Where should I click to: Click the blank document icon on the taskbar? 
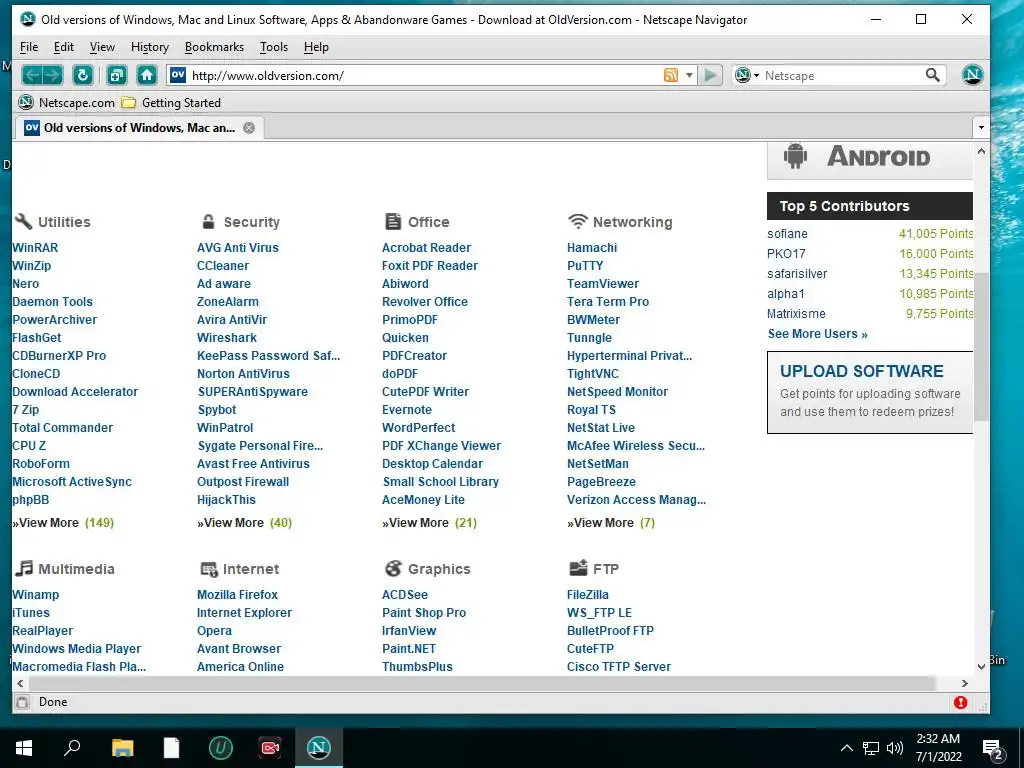(x=171, y=748)
